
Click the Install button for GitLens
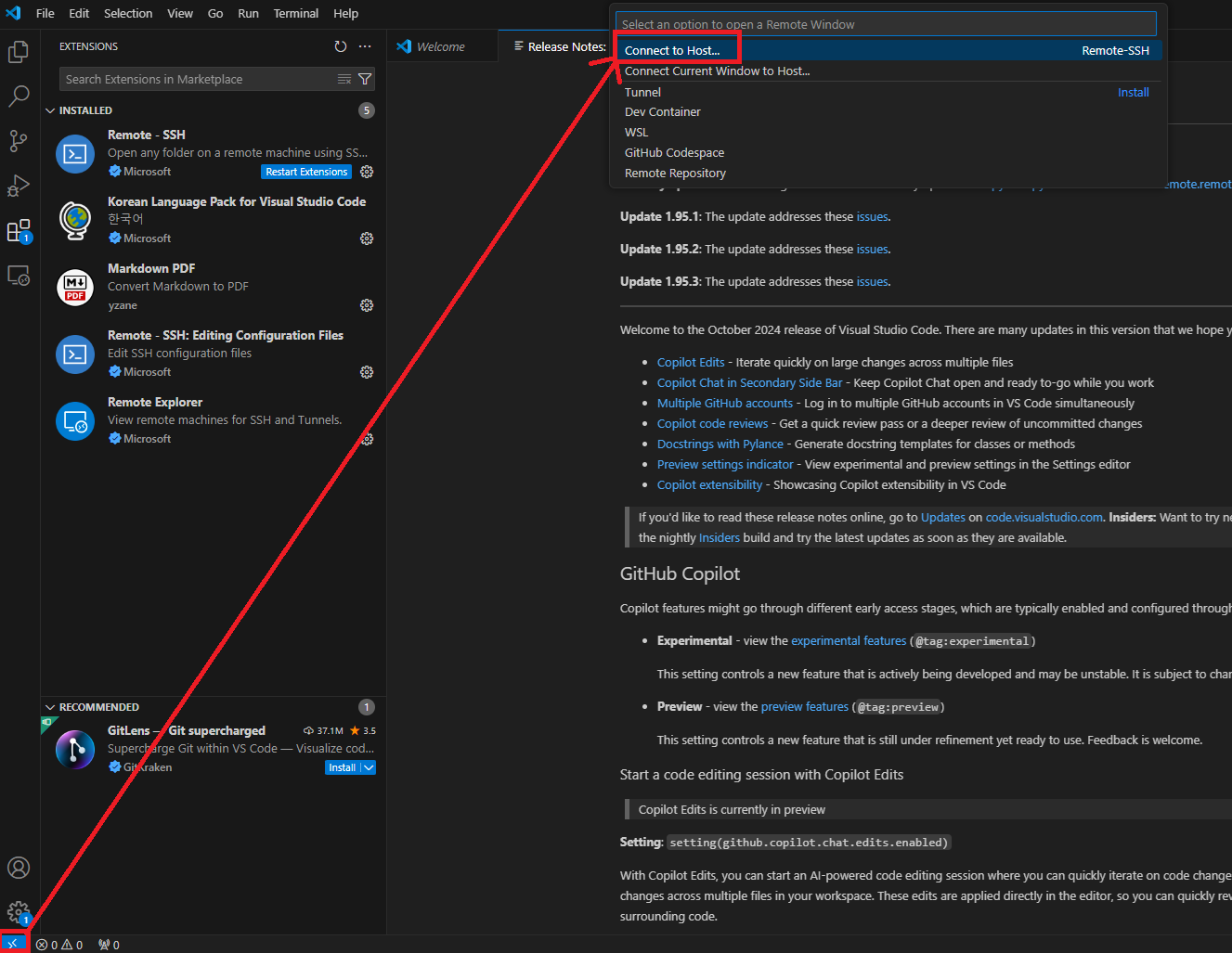(343, 767)
